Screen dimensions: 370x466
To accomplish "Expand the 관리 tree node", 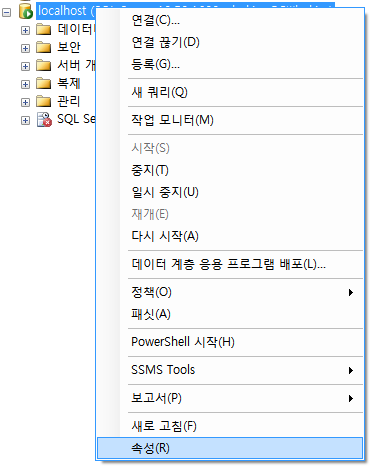I will pos(25,103).
